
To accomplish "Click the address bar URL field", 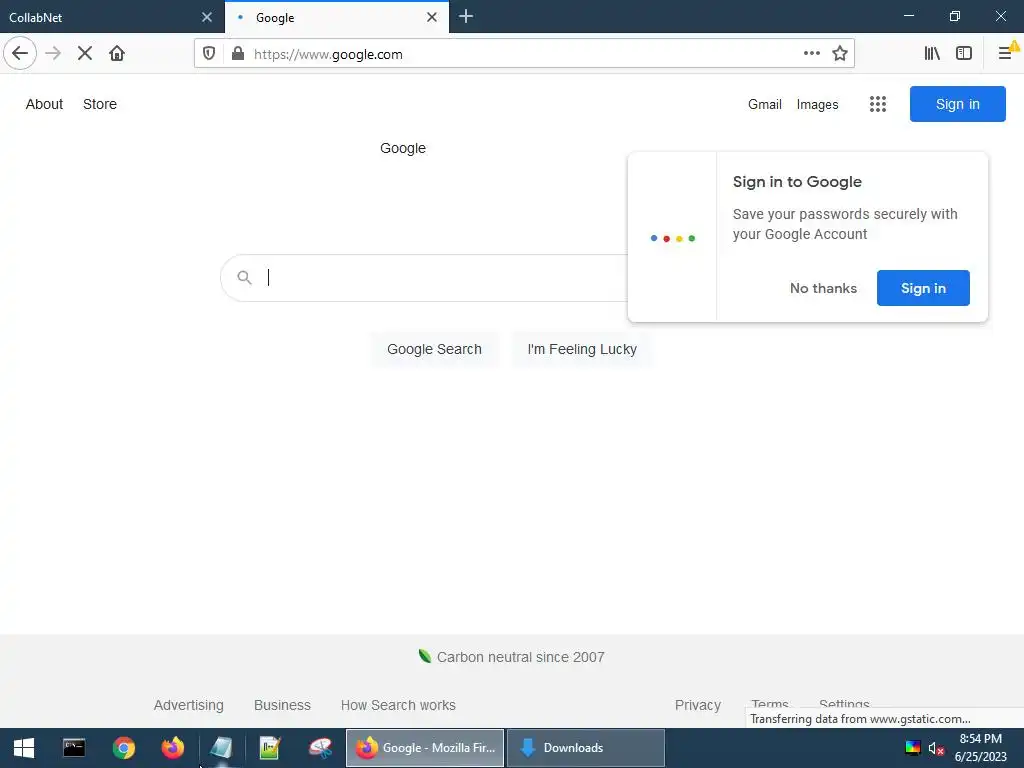I will [522, 54].
